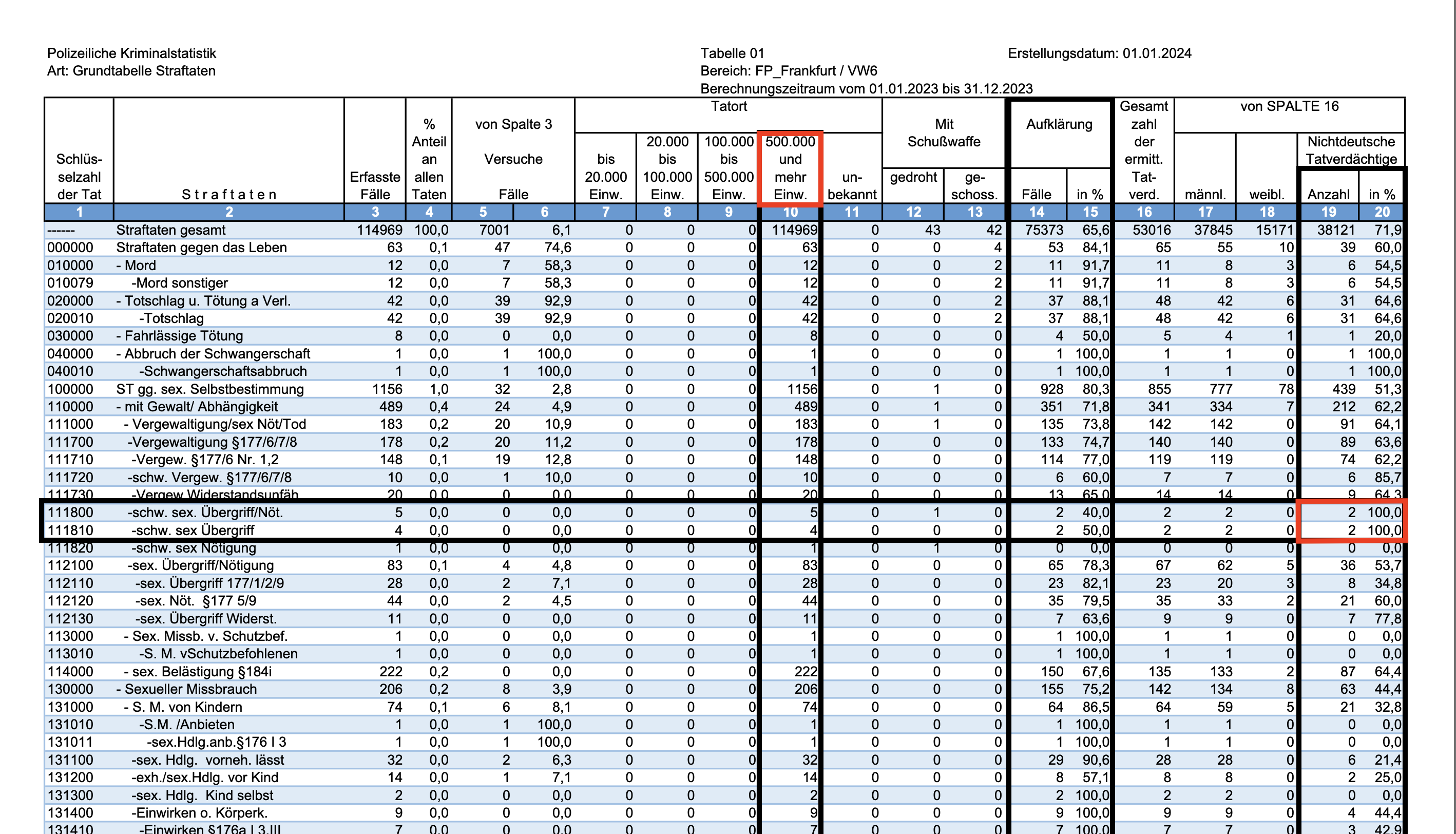Click the 'Straftaten gesamt' row label
The width and height of the screenshot is (1456, 834).
click(170, 230)
